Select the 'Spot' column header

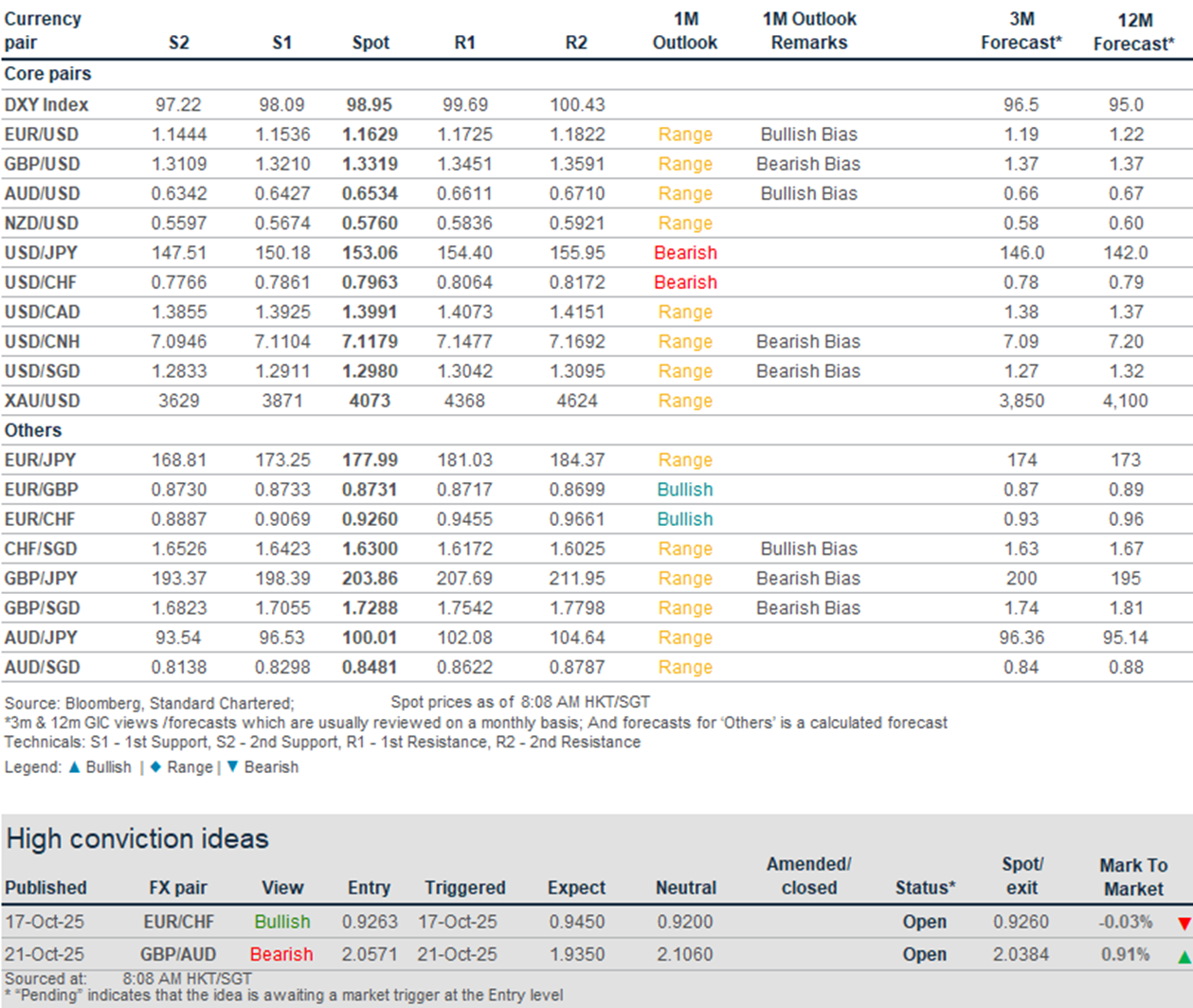pyautogui.click(x=371, y=43)
